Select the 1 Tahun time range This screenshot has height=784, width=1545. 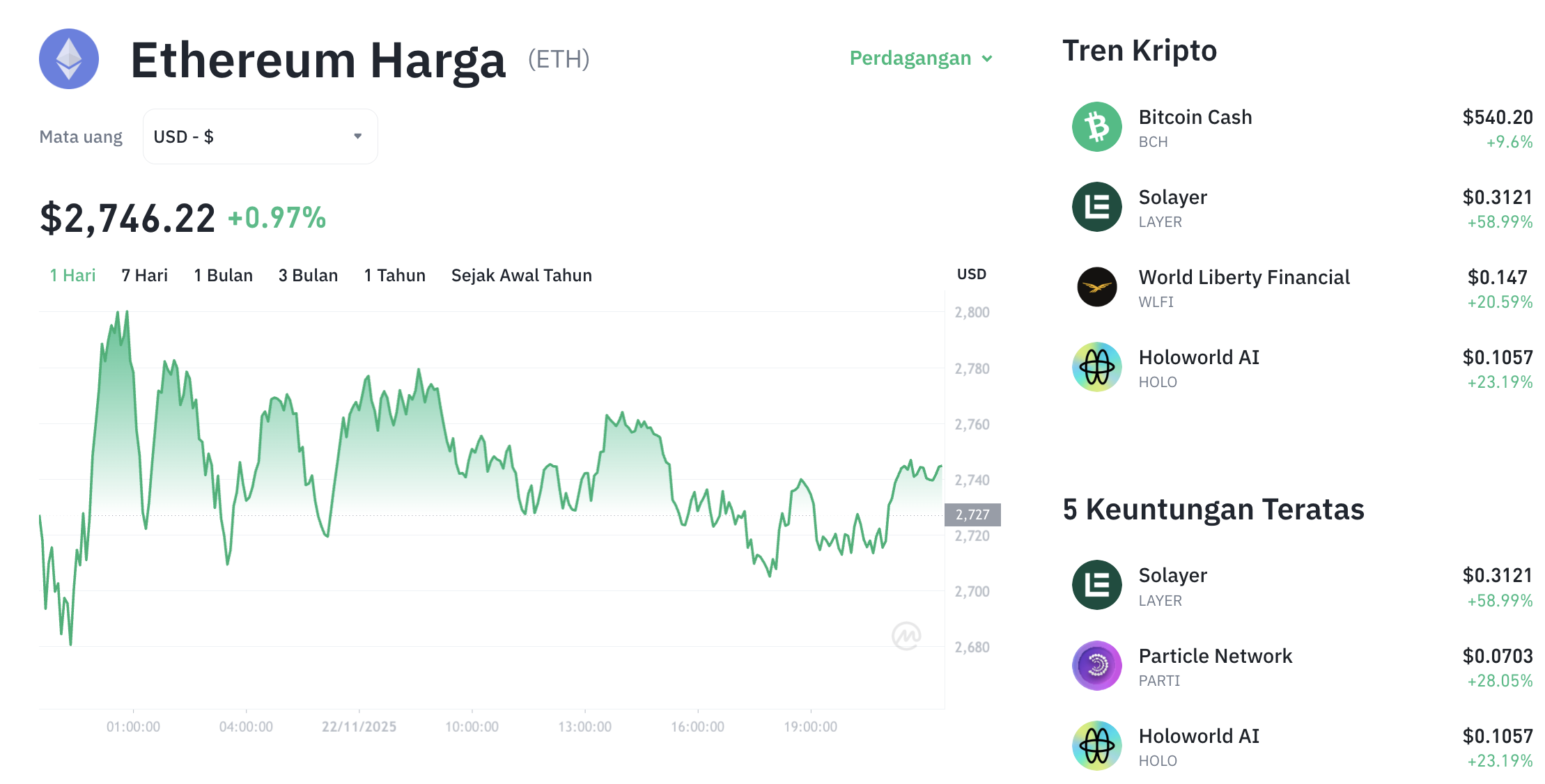tap(394, 275)
